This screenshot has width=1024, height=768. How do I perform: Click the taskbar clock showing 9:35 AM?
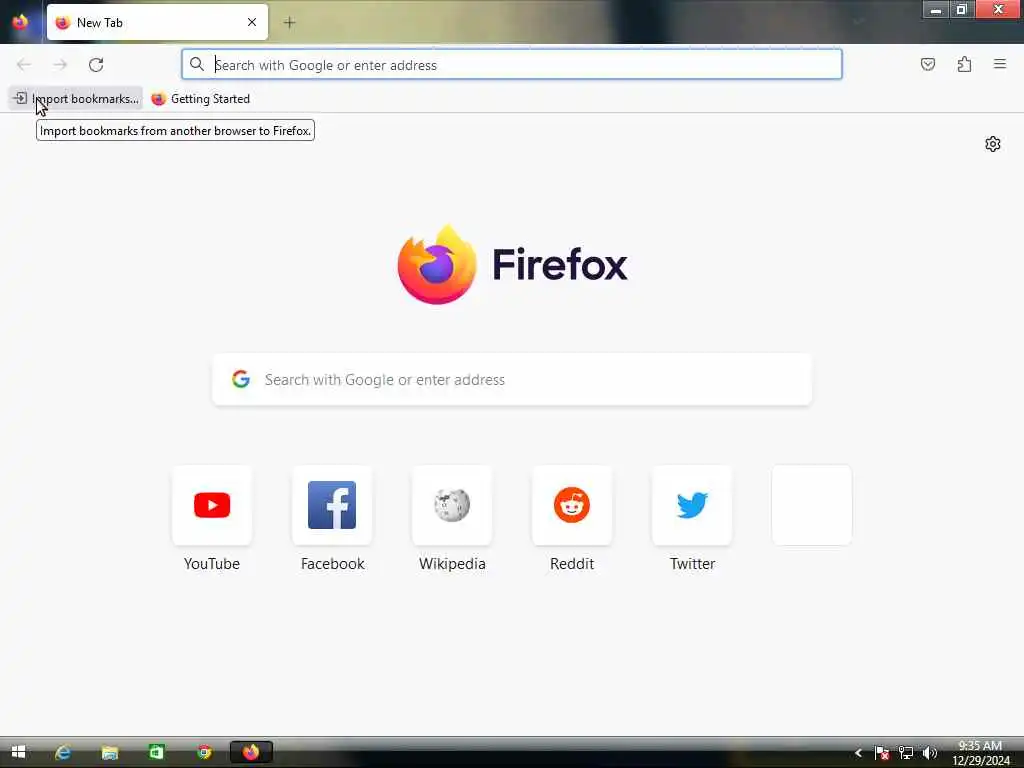(980, 753)
